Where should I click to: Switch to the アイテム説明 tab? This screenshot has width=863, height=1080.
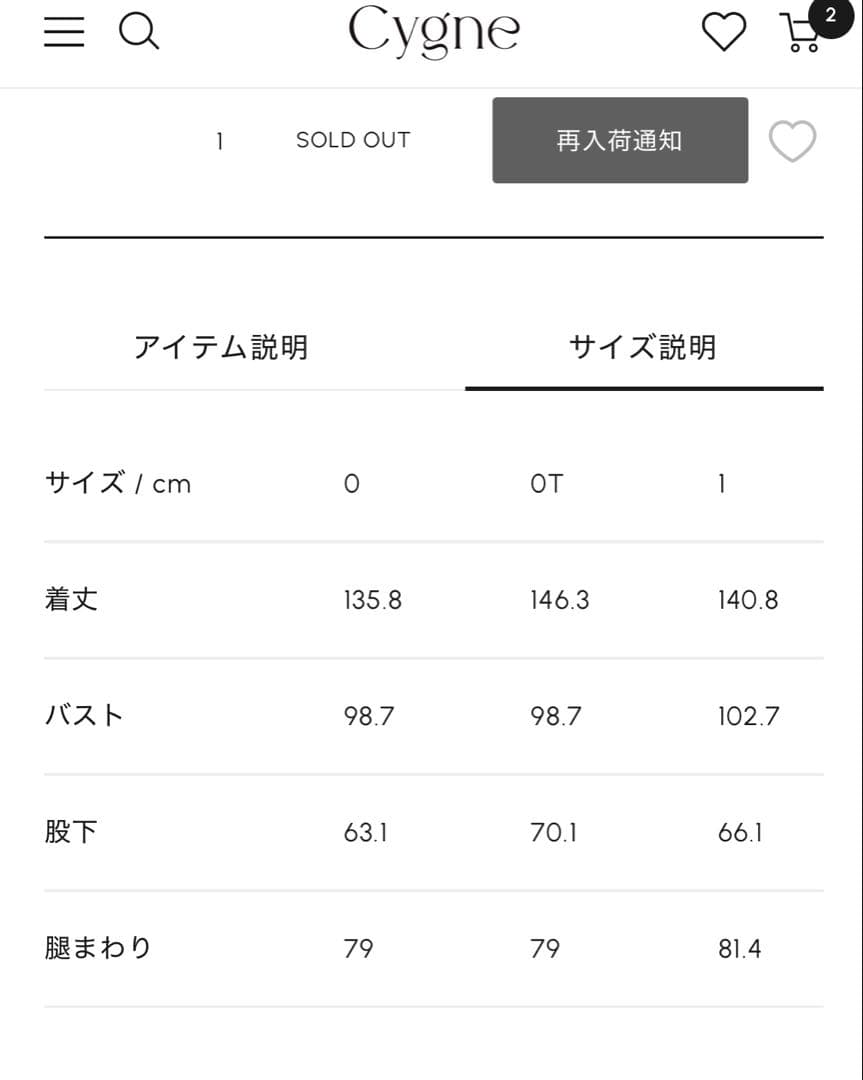(221, 347)
